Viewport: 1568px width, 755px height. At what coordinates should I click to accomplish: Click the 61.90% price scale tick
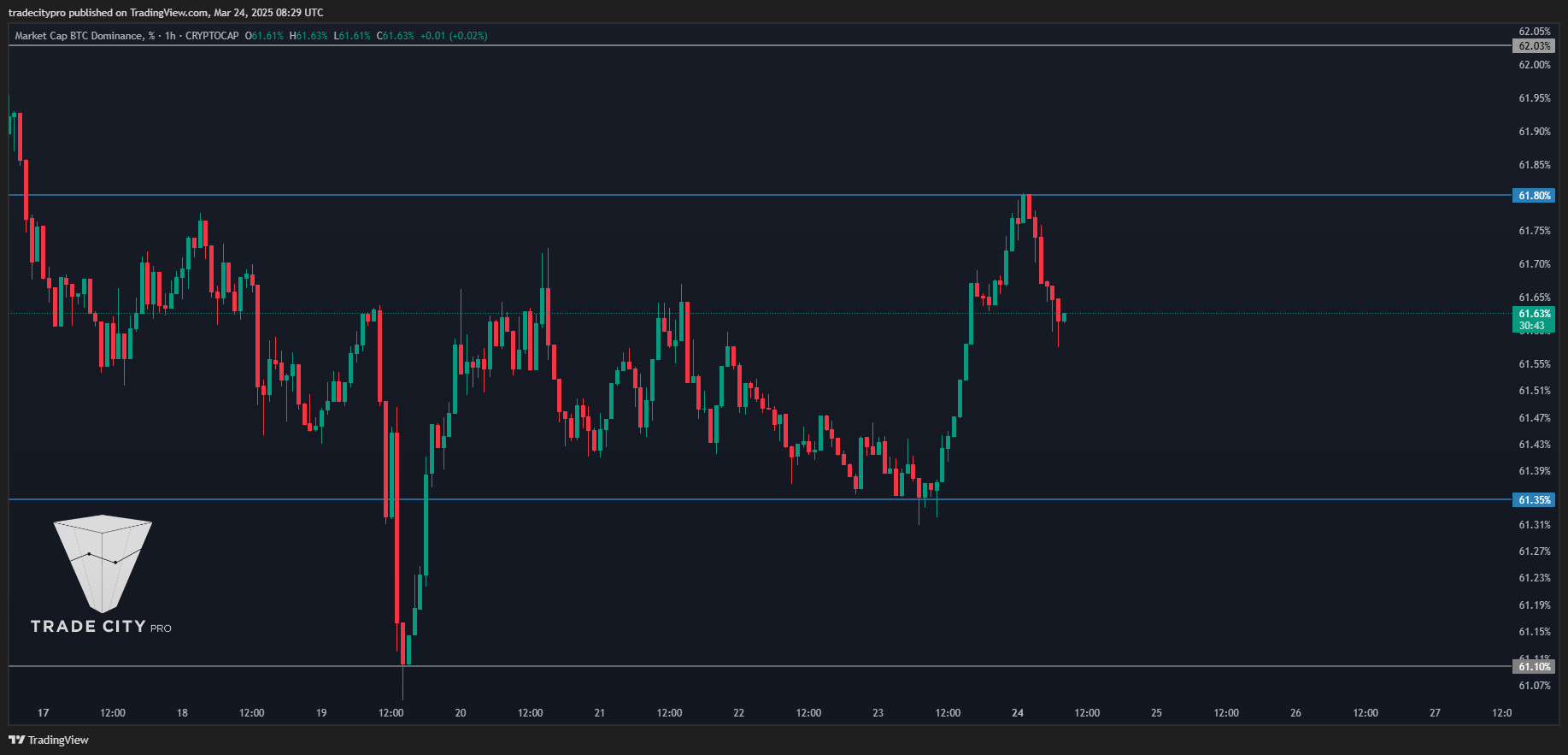coord(1534,132)
